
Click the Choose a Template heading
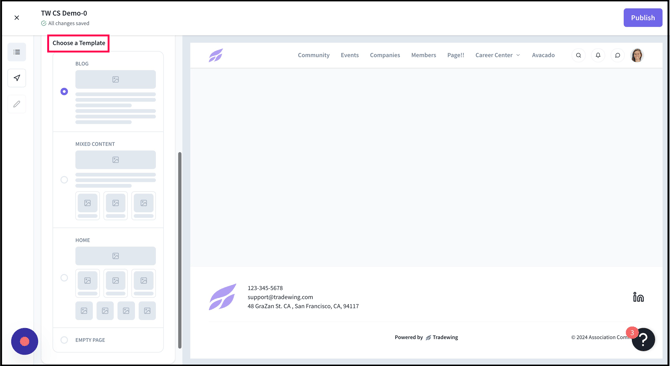(x=79, y=43)
